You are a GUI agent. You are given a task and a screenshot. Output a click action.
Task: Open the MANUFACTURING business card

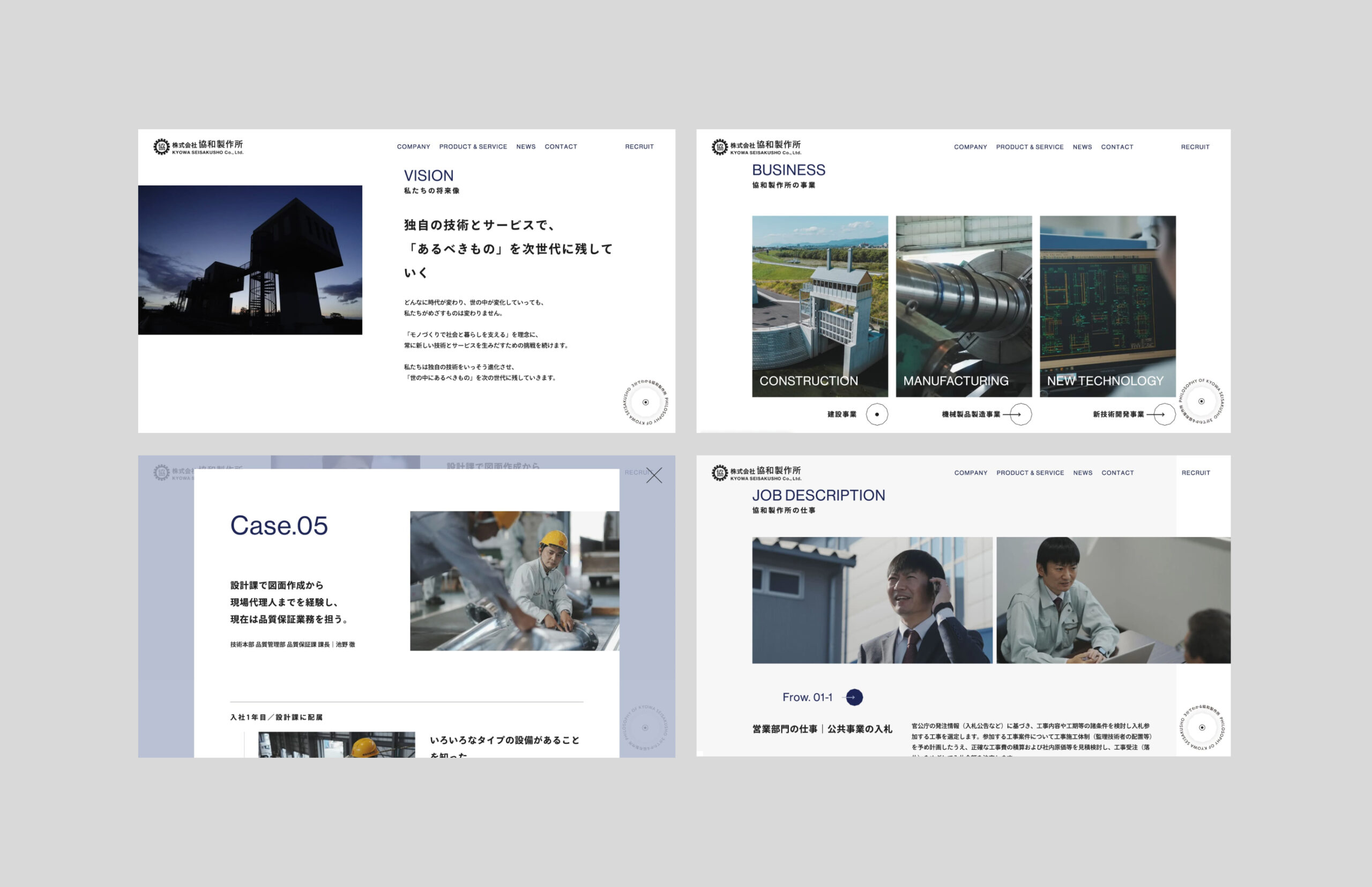[964, 307]
